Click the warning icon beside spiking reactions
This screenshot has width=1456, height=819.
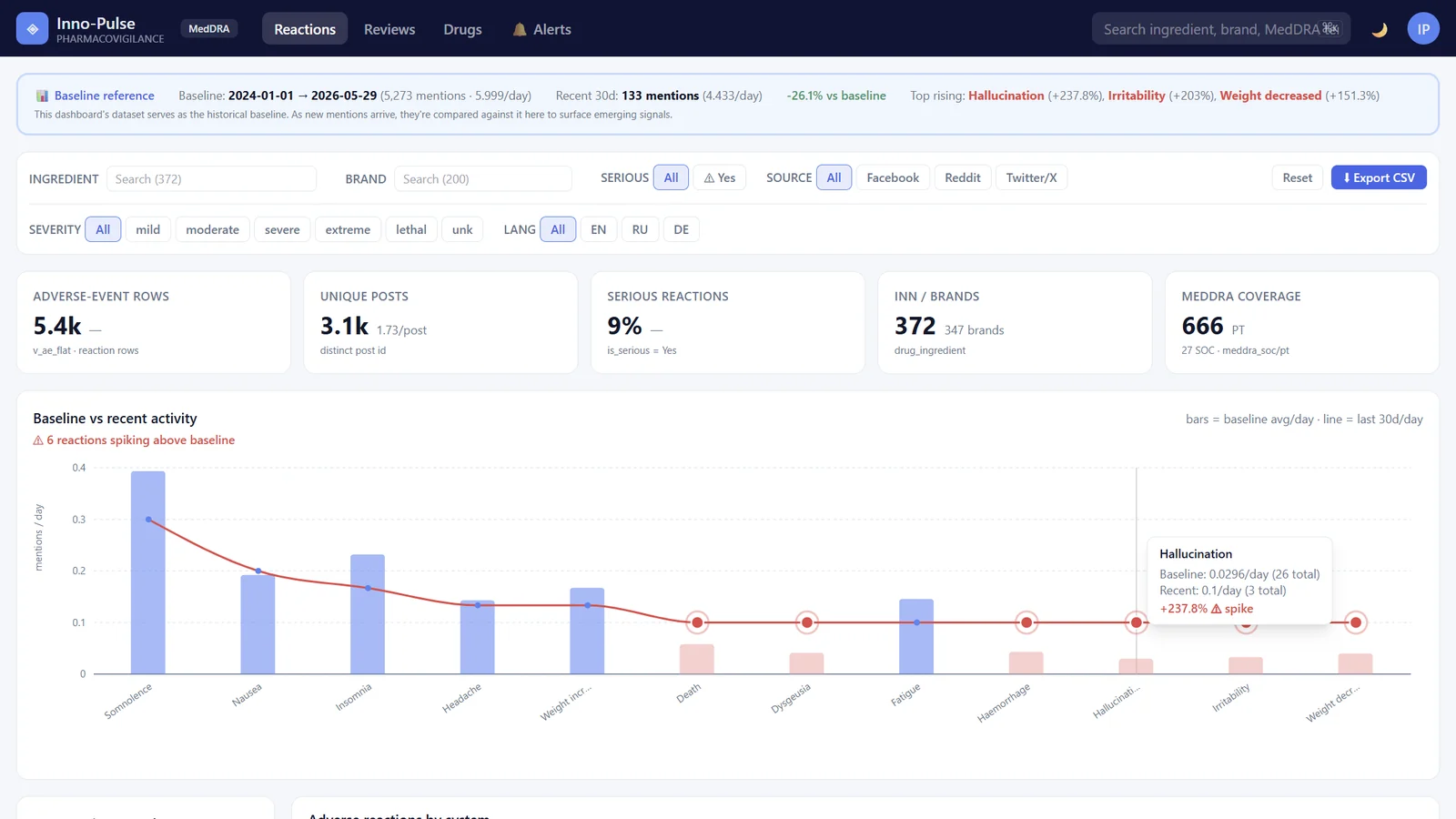coord(38,440)
